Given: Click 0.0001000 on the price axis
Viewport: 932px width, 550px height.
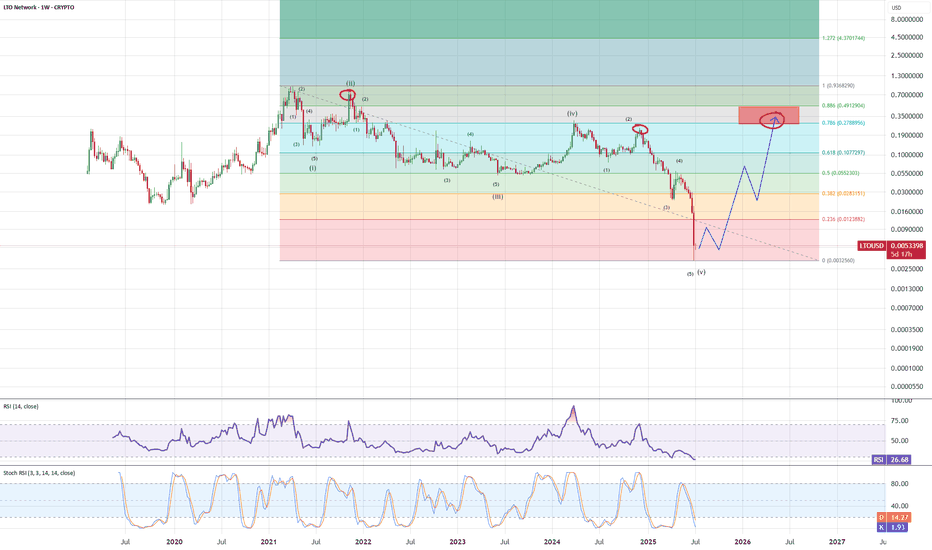Looking at the screenshot, I should (x=907, y=369).
